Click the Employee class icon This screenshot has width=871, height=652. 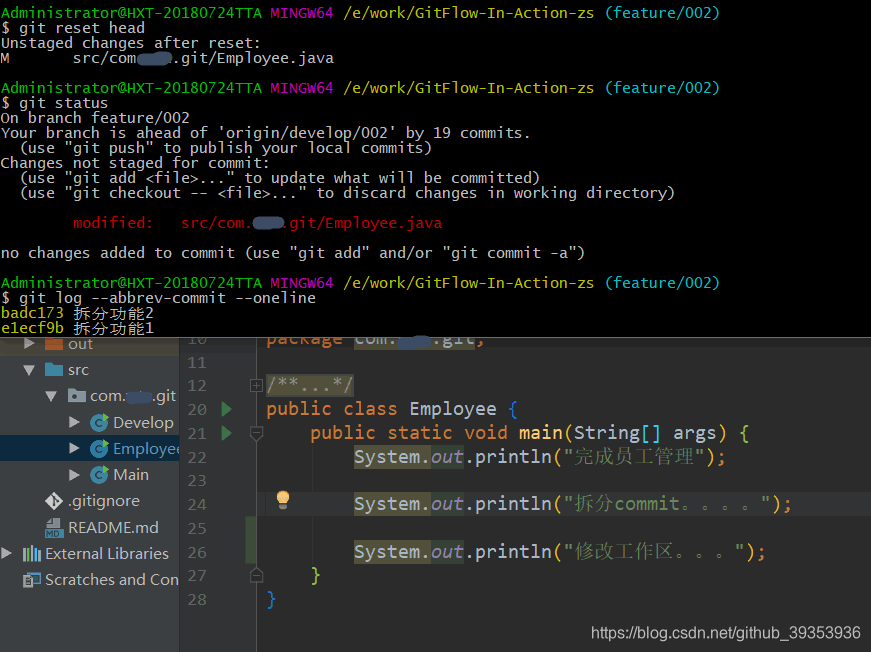click(x=99, y=449)
